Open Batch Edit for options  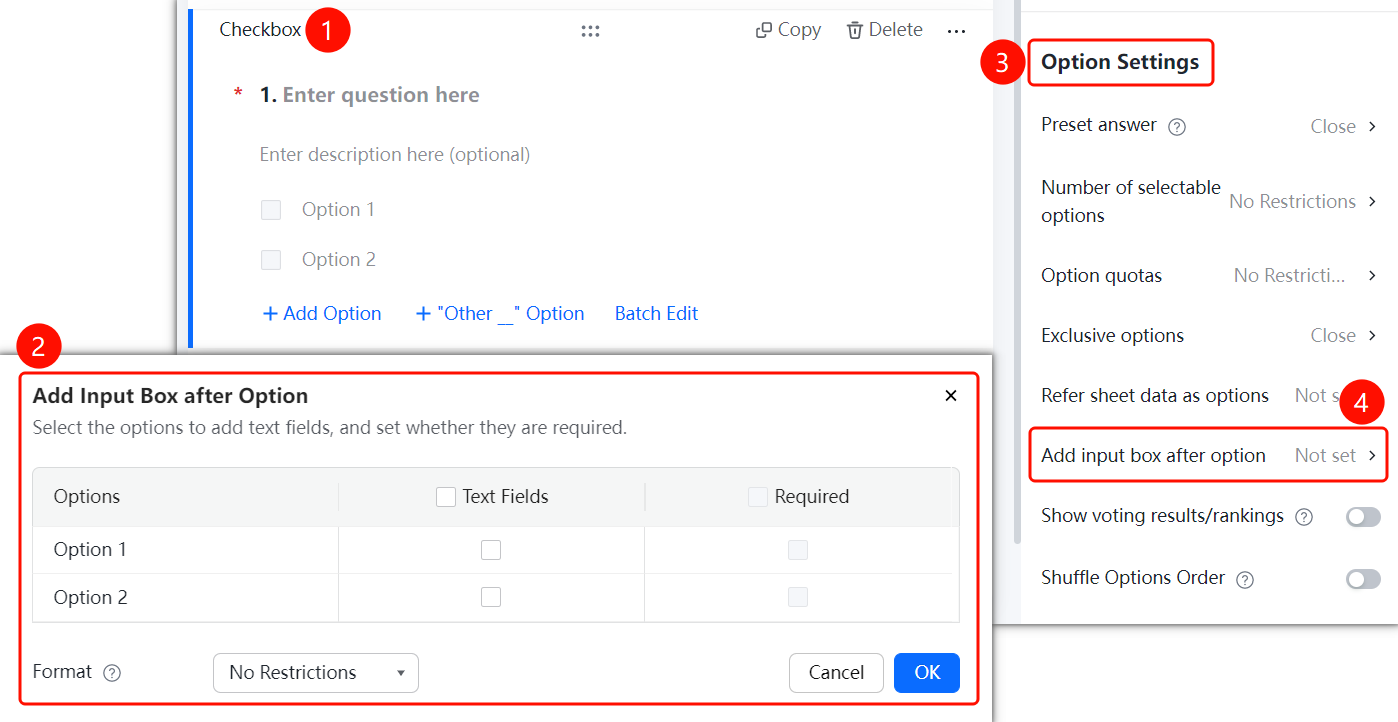(x=656, y=314)
